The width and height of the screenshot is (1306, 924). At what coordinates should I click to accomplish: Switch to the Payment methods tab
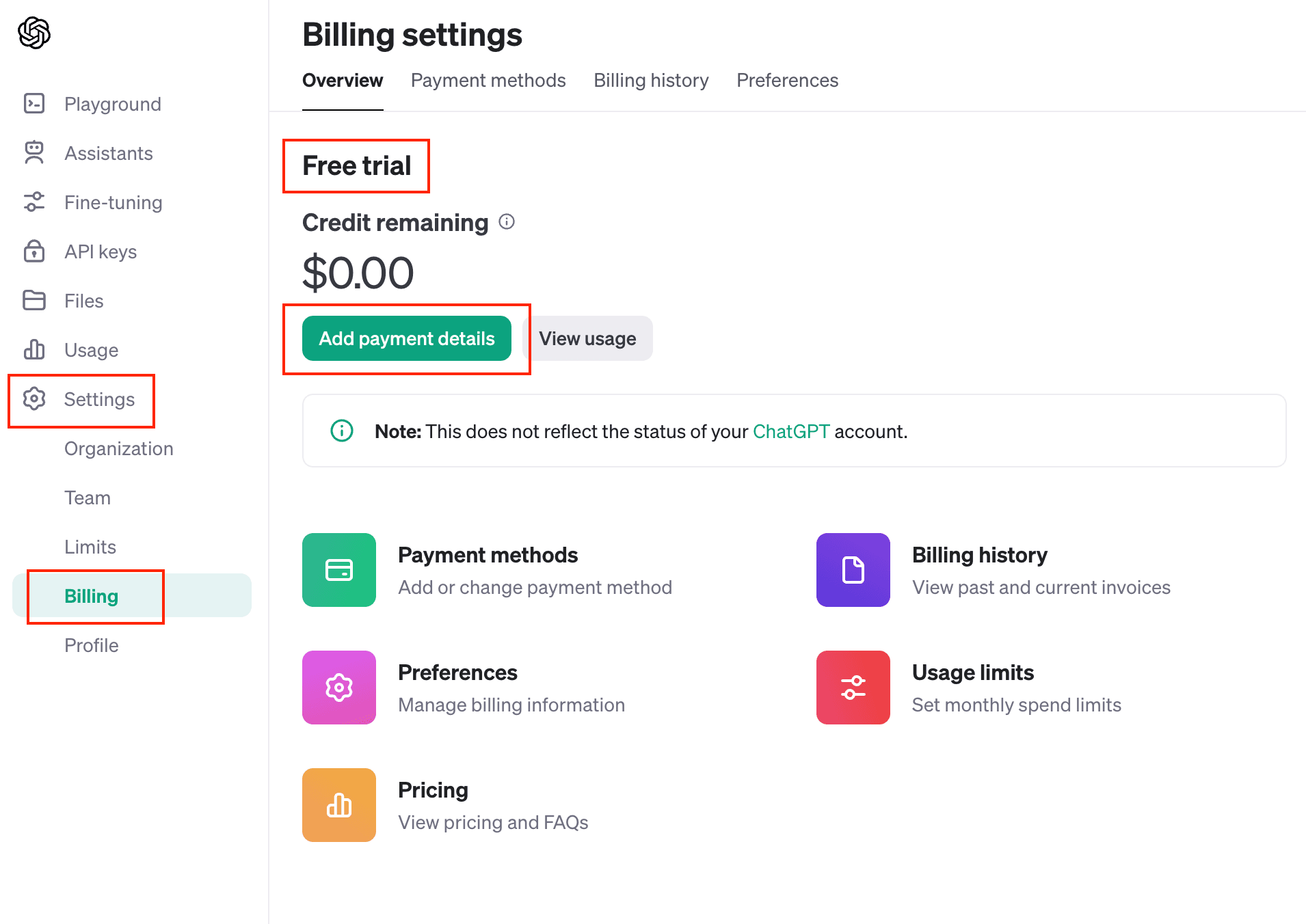point(488,81)
